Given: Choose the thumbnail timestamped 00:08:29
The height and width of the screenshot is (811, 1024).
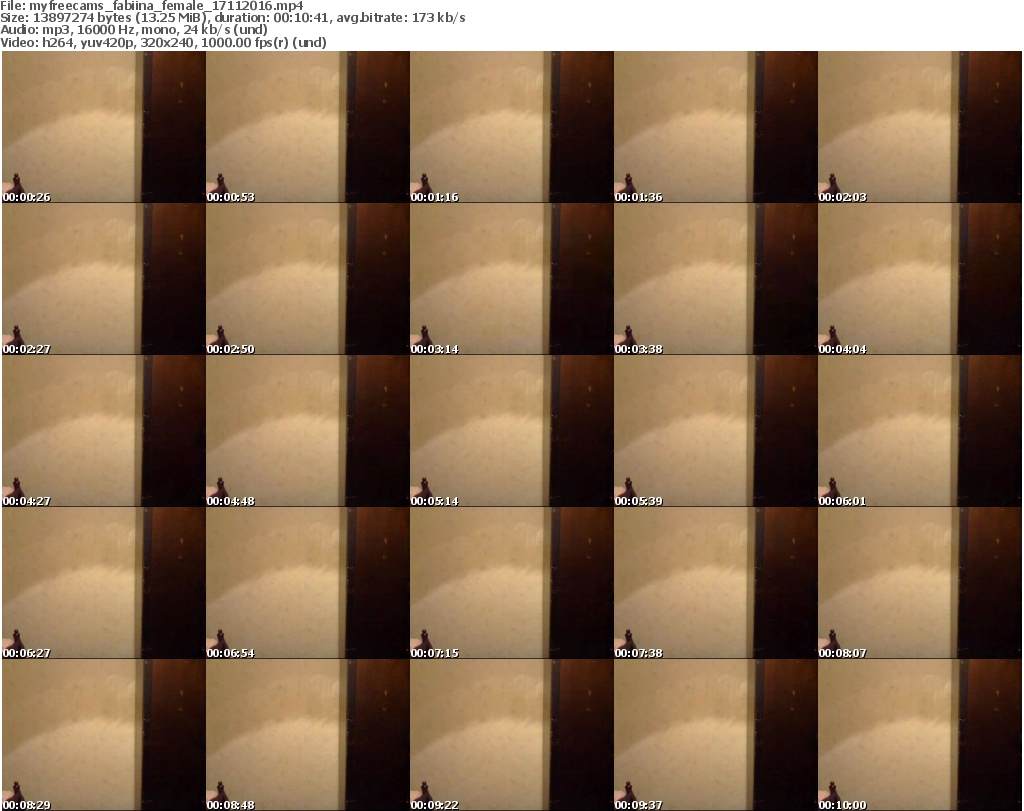Looking at the screenshot, I should click(104, 735).
